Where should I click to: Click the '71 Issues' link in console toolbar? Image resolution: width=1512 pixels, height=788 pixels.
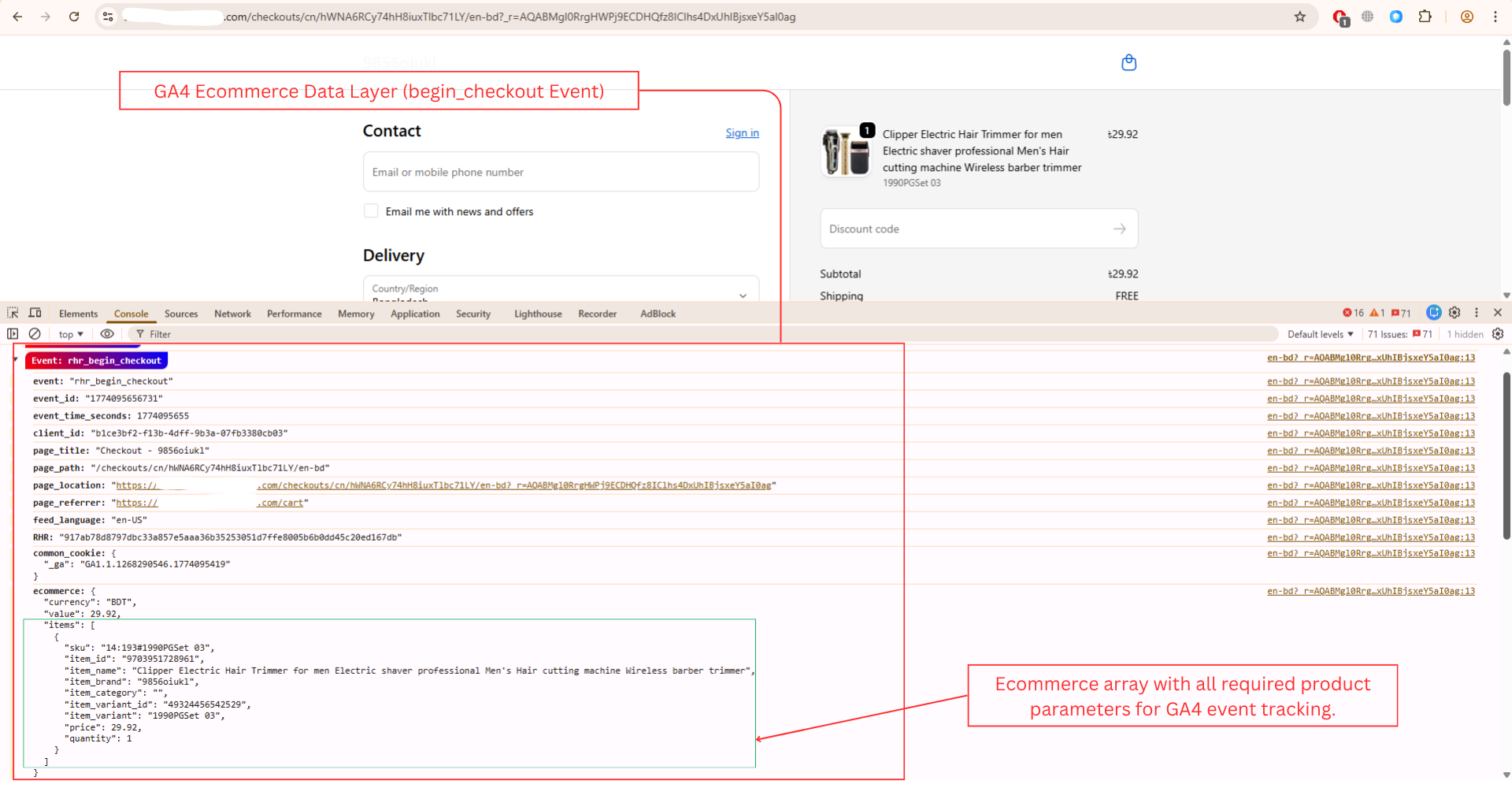click(x=1400, y=334)
